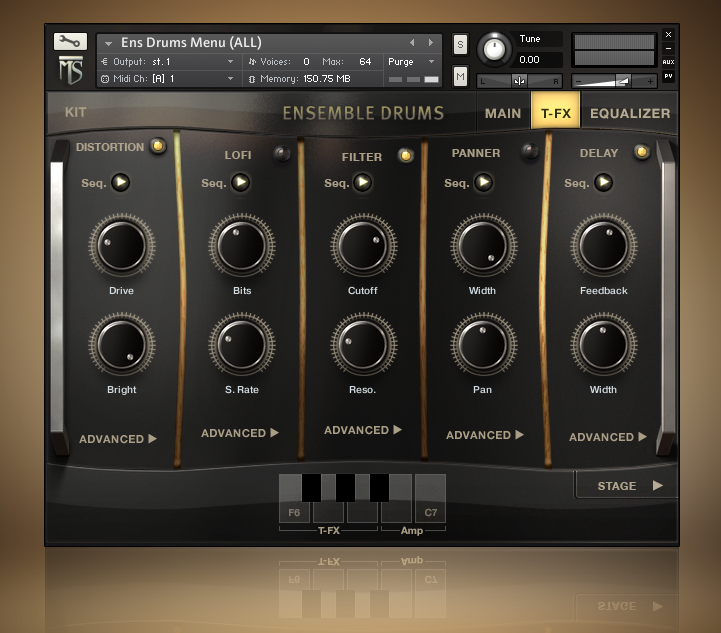721x633 pixels.
Task: Open Midi Ch dropdown
Action: click(x=230, y=79)
